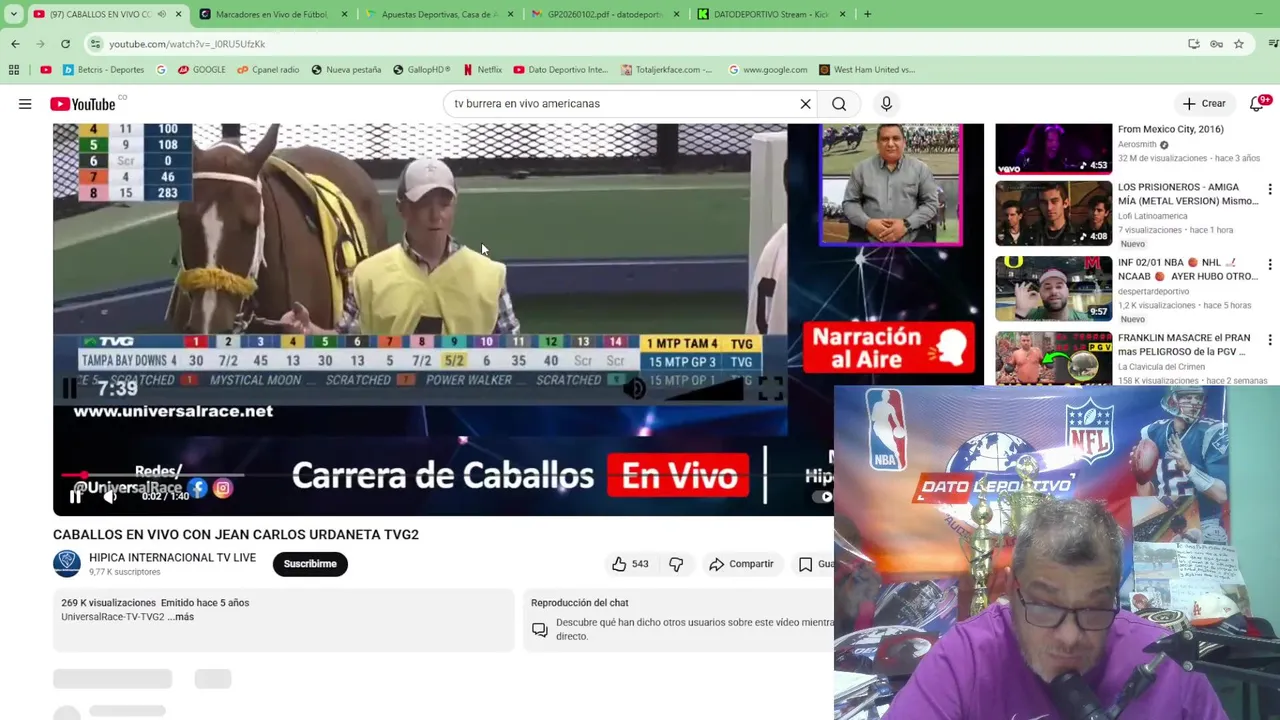Dislike the video
Screen dimensions: 1280x720
pos(676,564)
